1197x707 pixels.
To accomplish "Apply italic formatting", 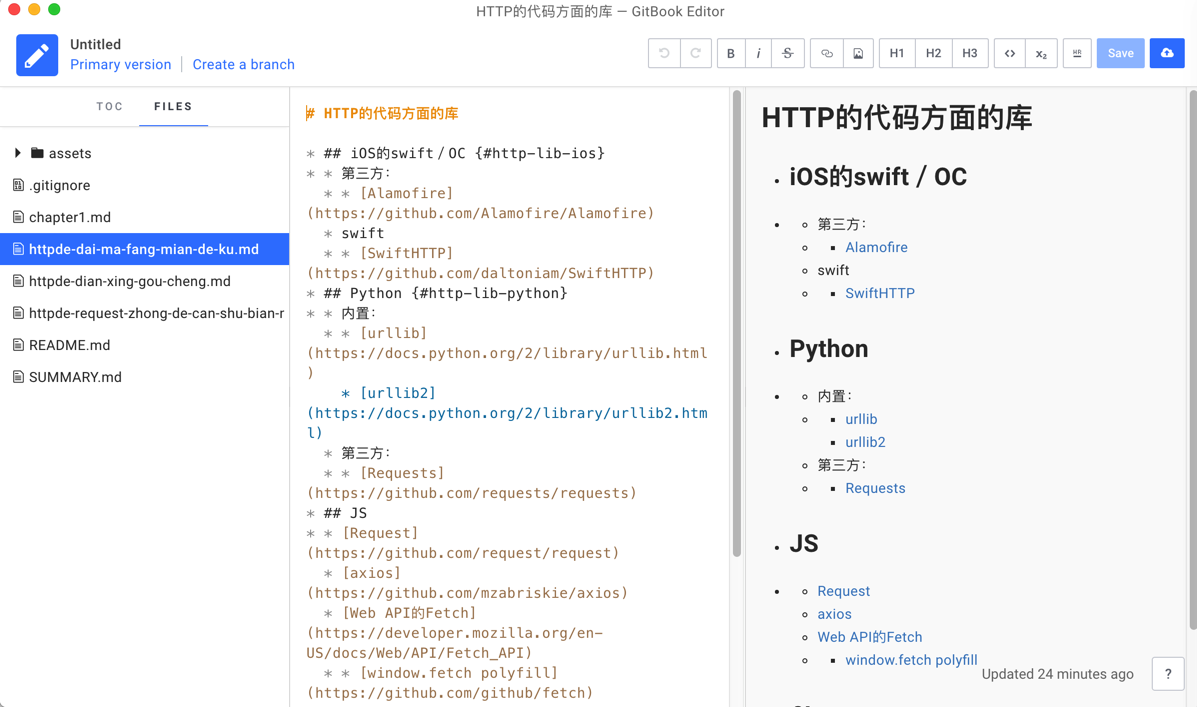I will coord(758,54).
